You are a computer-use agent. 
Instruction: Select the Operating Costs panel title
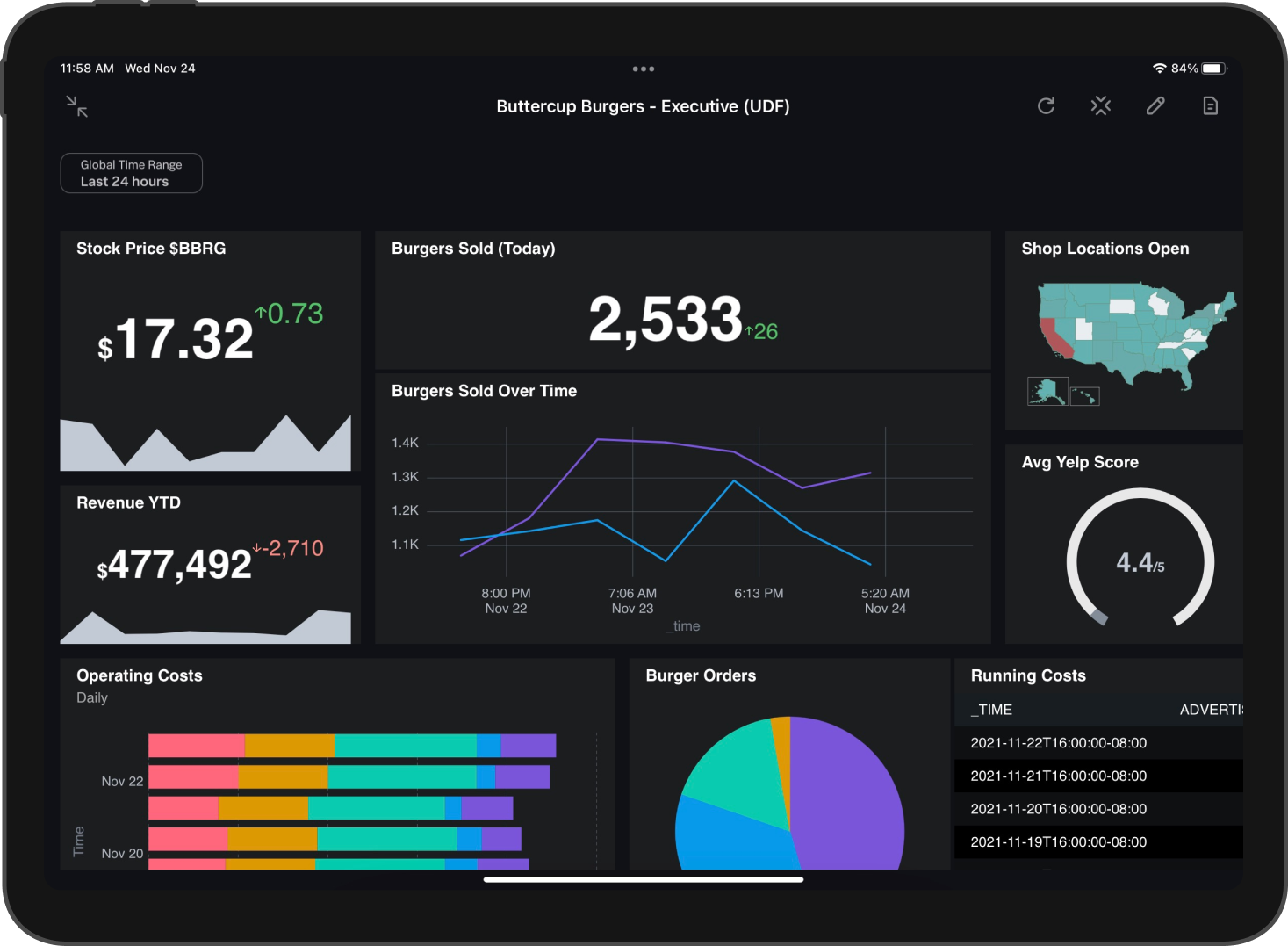[140, 675]
